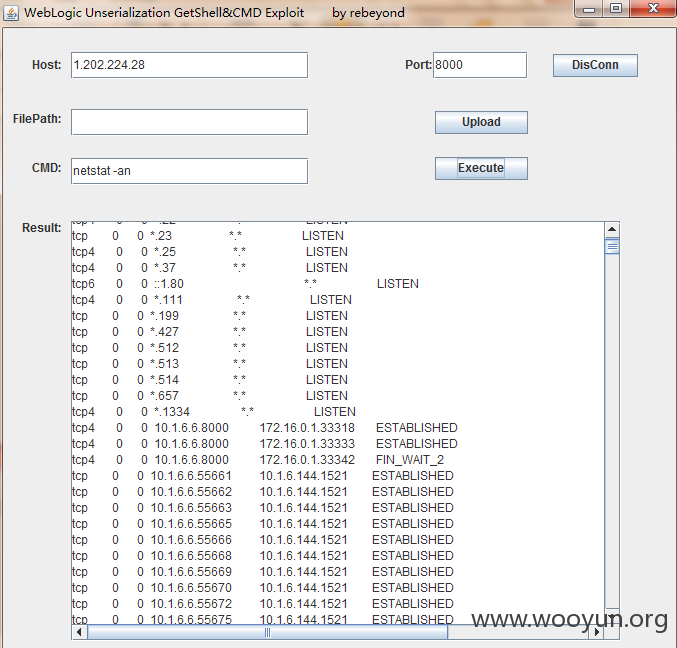Click the Java app icon in title bar
The image size is (677, 648).
11,13
